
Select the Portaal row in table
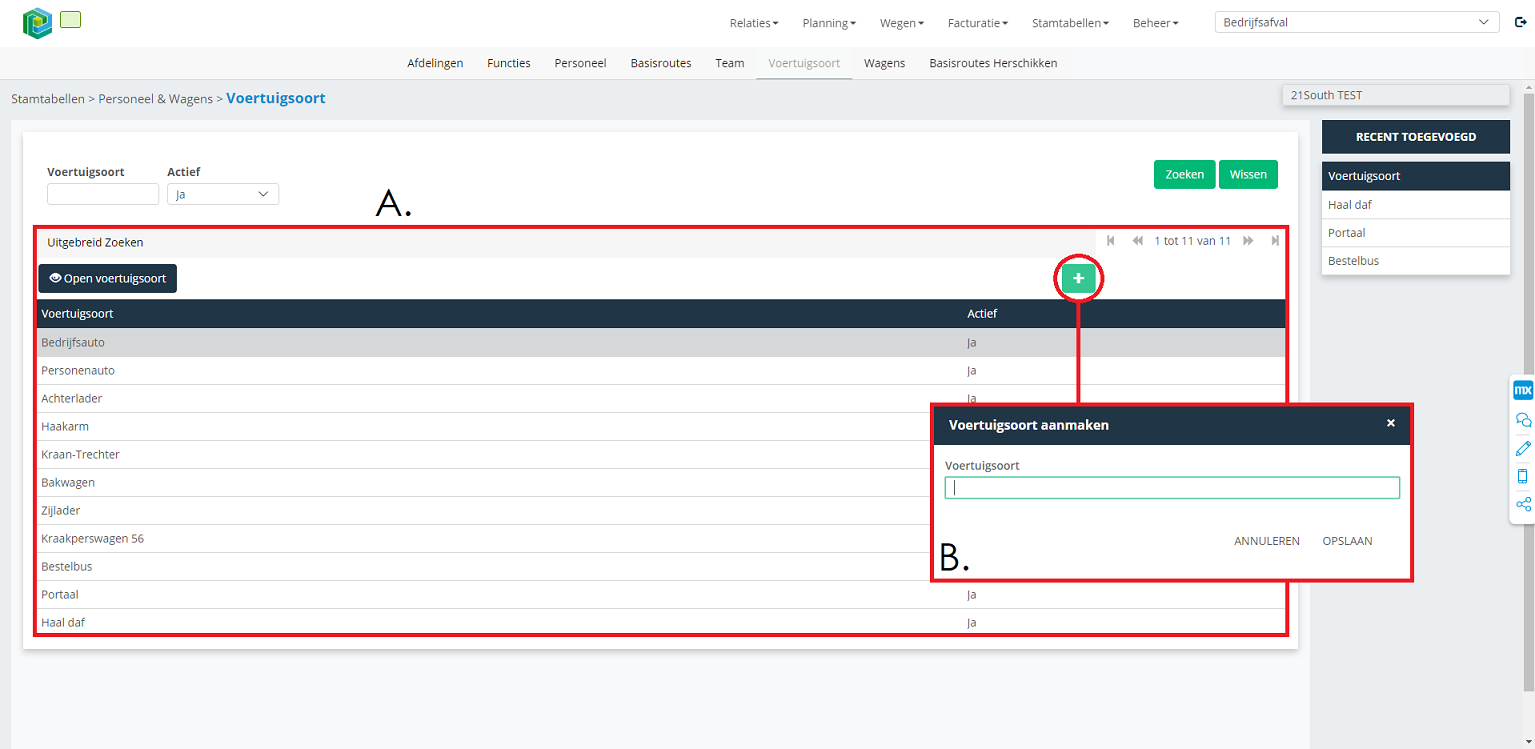pyautogui.click(x=661, y=594)
